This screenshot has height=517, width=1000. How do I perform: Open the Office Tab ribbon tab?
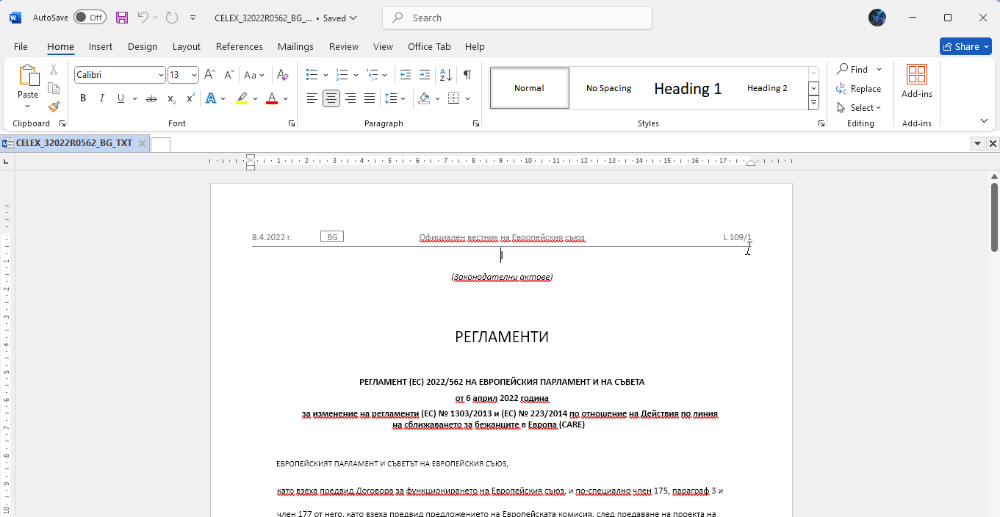click(x=429, y=47)
